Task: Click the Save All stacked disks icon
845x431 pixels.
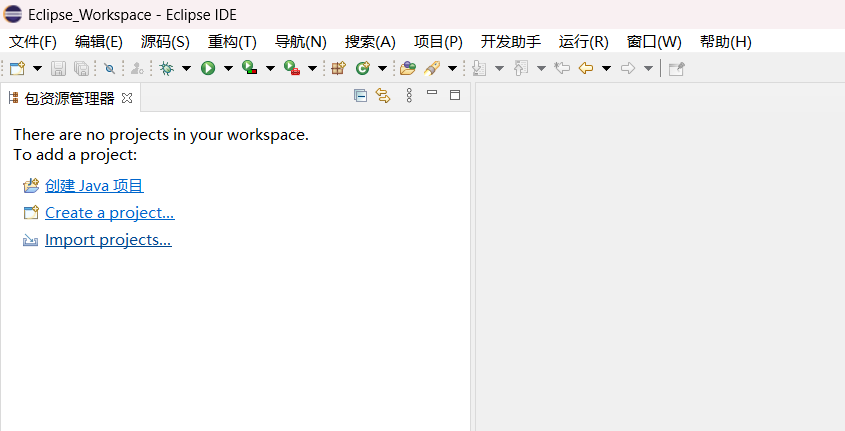Action: tap(81, 68)
